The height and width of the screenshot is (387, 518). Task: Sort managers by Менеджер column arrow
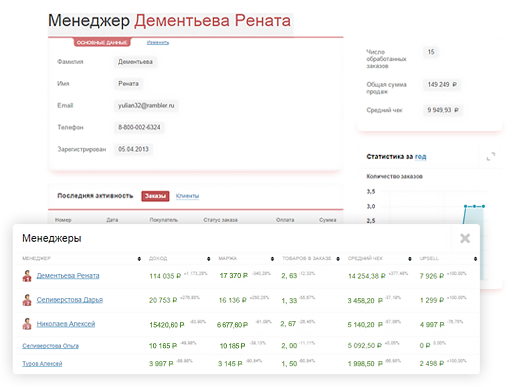click(x=139, y=259)
